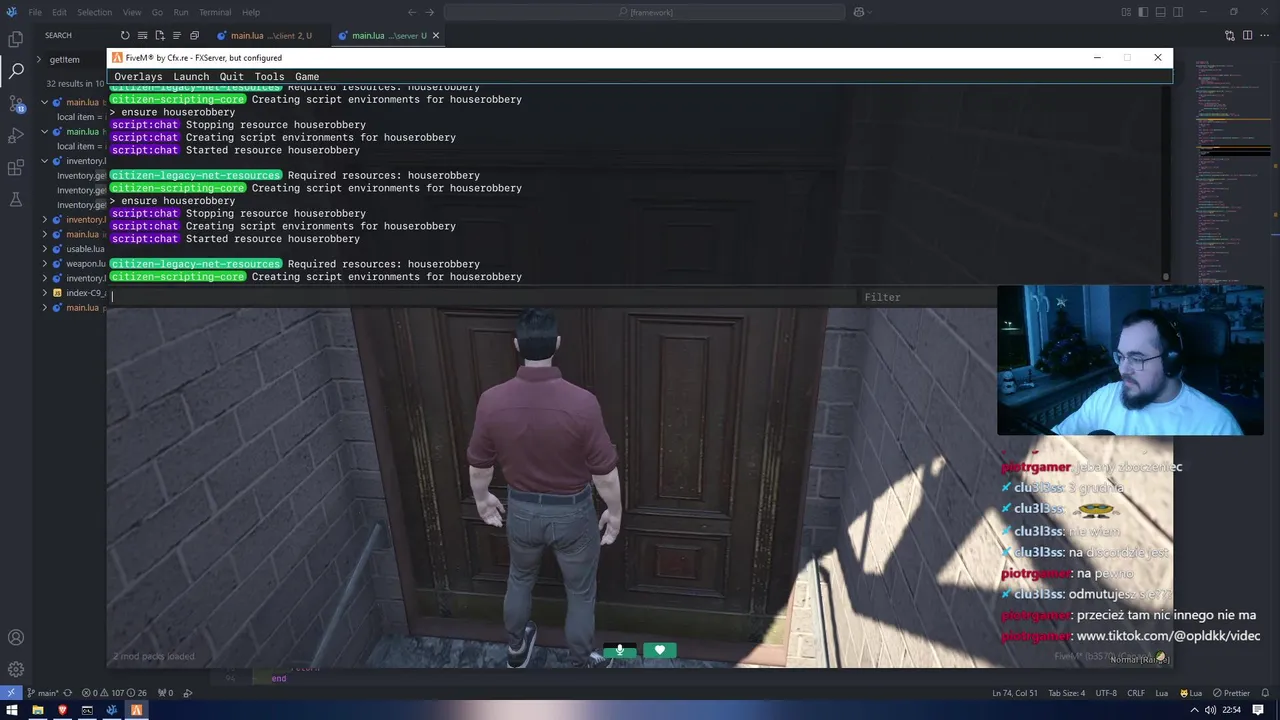Split the editor to the right
Image resolution: width=1280 pixels, height=720 pixels.
point(1247,35)
